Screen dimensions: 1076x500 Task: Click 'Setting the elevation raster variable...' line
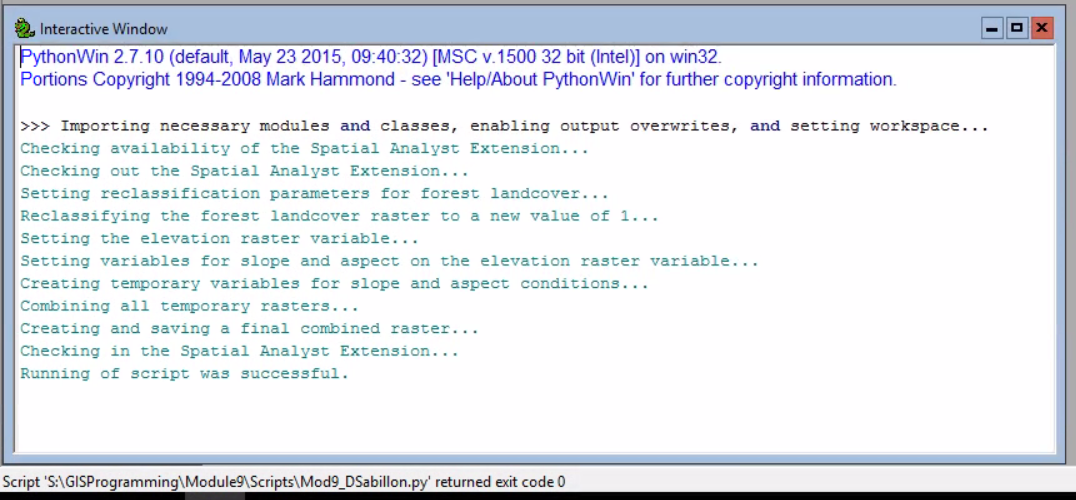coord(220,239)
